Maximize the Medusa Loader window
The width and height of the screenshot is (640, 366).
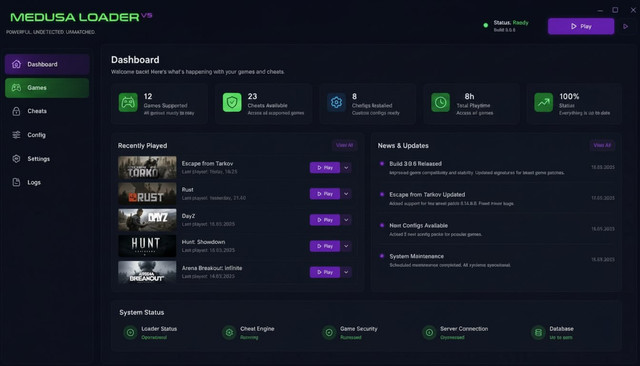(615, 10)
